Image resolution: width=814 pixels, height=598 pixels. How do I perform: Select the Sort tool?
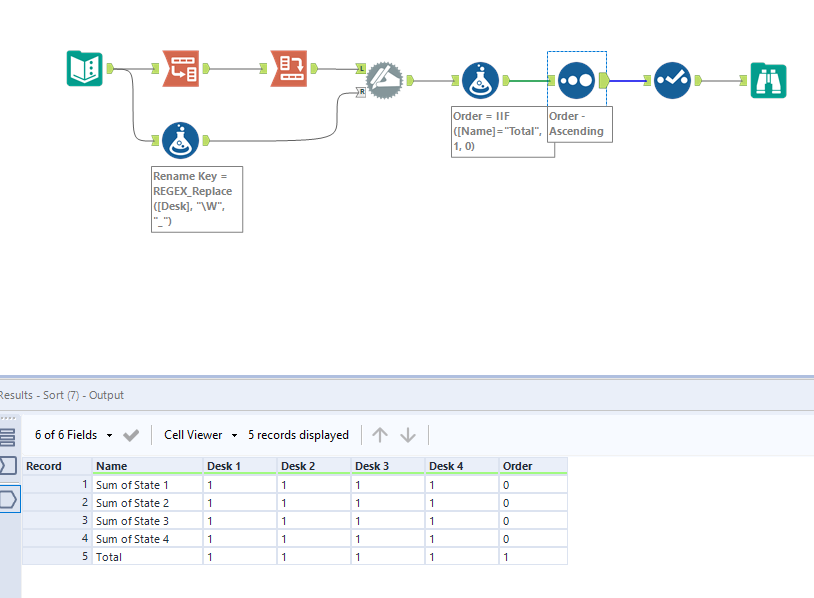(x=575, y=80)
